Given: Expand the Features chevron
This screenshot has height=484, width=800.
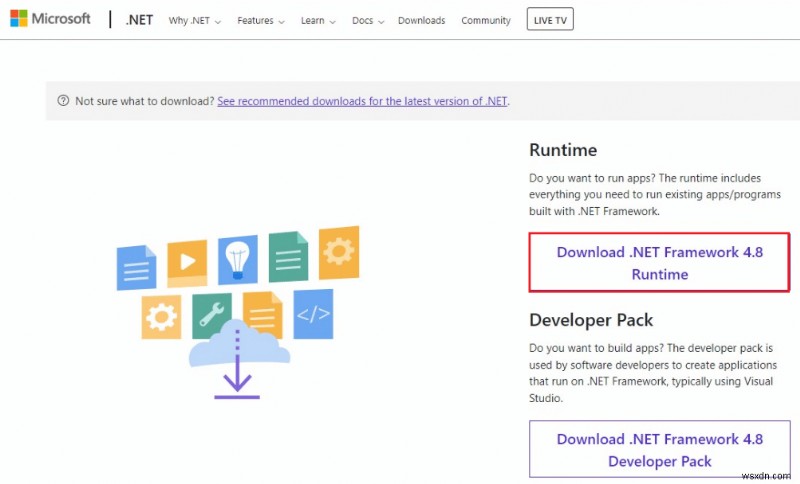Looking at the screenshot, I should click(x=282, y=22).
